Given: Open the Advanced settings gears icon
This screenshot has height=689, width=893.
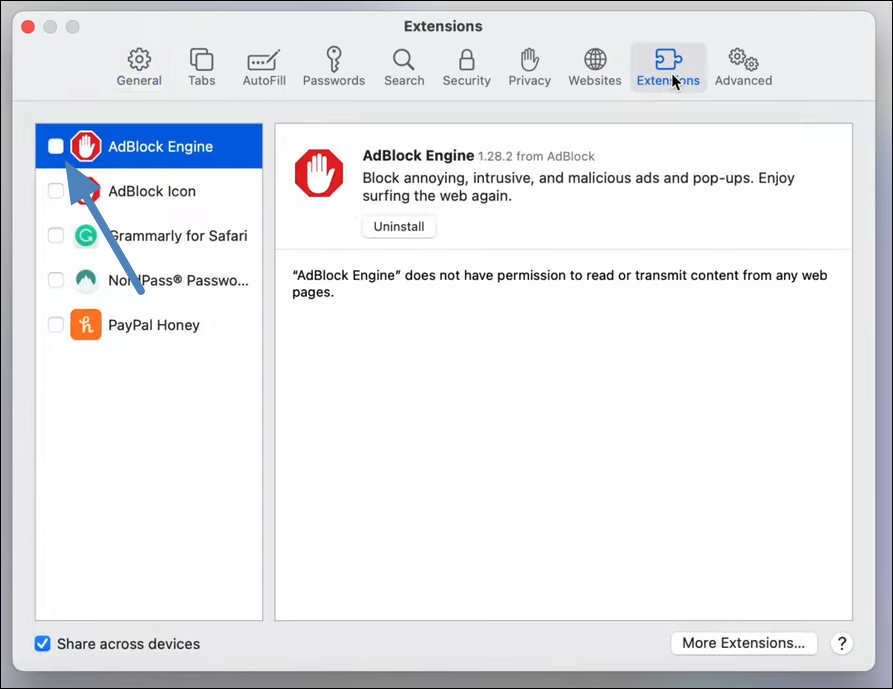Looking at the screenshot, I should (743, 66).
